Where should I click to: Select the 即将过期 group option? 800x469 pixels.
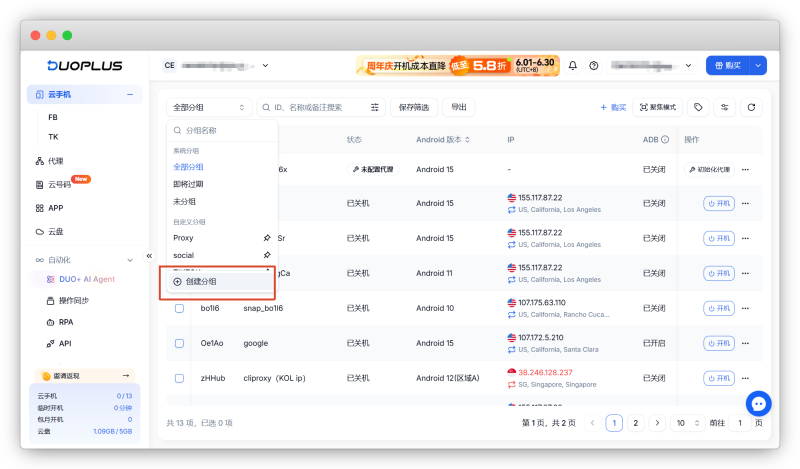188,184
